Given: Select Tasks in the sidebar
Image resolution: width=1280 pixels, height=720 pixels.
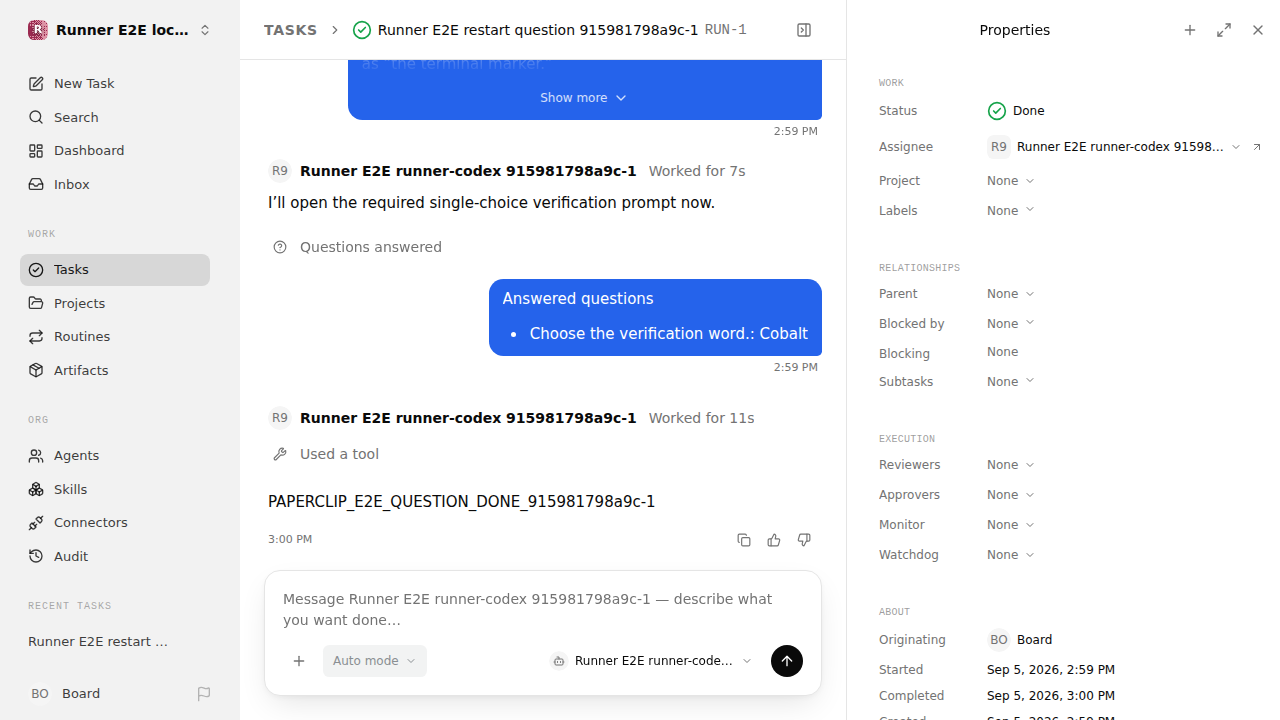Looking at the screenshot, I should tap(115, 269).
